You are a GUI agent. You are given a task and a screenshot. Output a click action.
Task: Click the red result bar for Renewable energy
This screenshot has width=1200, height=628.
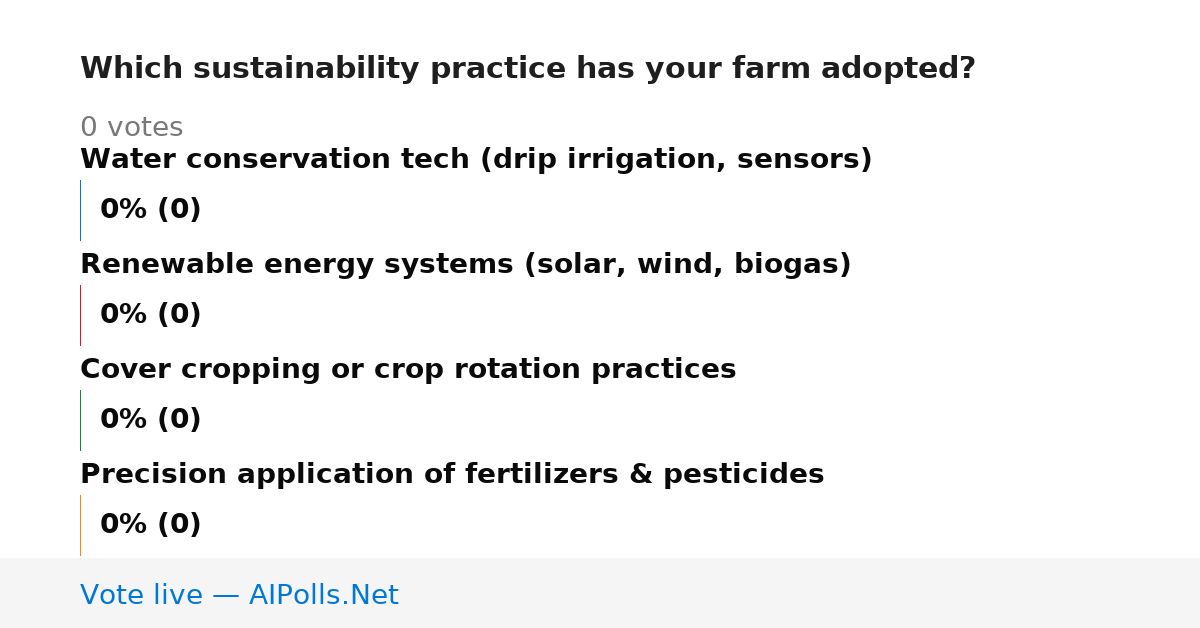pyautogui.click(x=80, y=315)
